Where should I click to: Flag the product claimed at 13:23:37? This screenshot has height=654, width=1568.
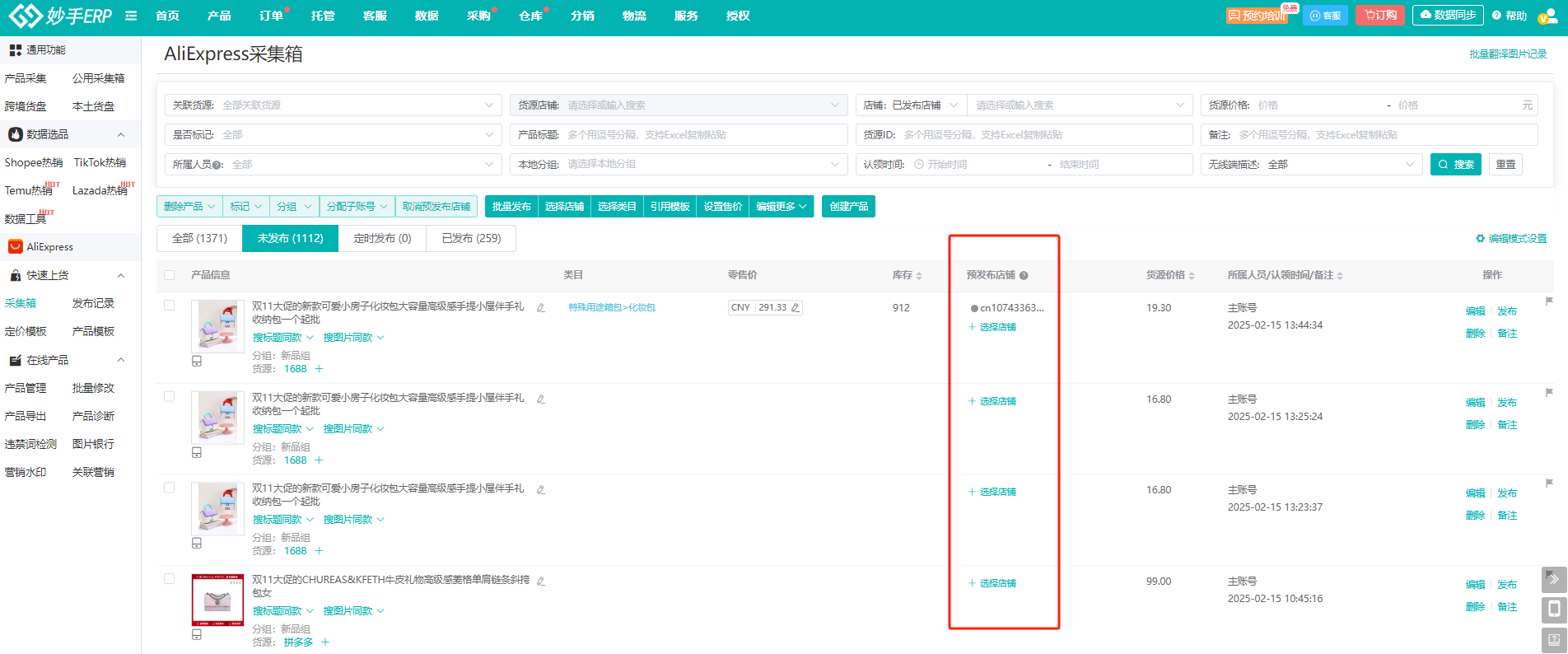pyautogui.click(x=1549, y=483)
